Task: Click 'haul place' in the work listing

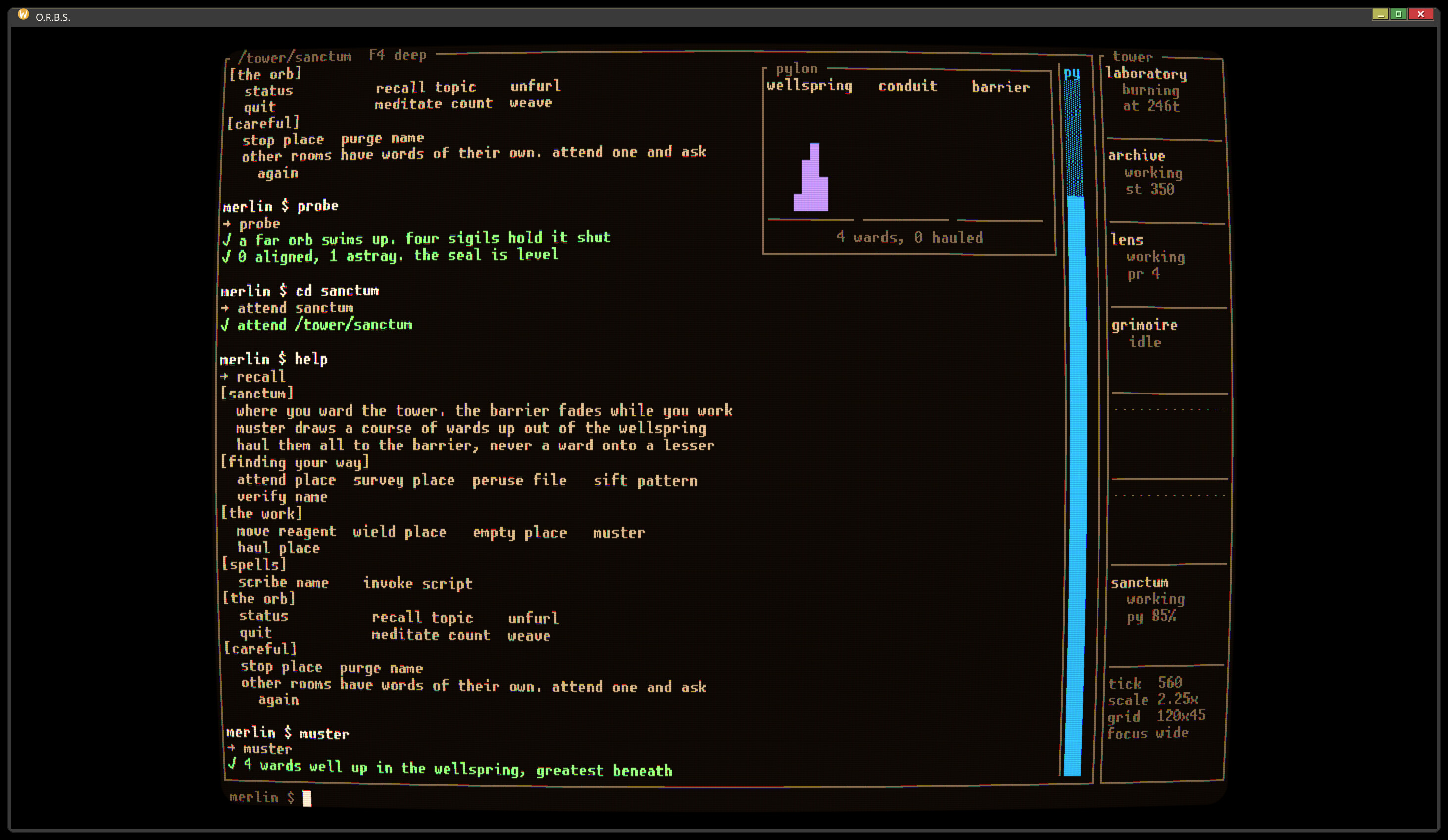Action: 279,548
